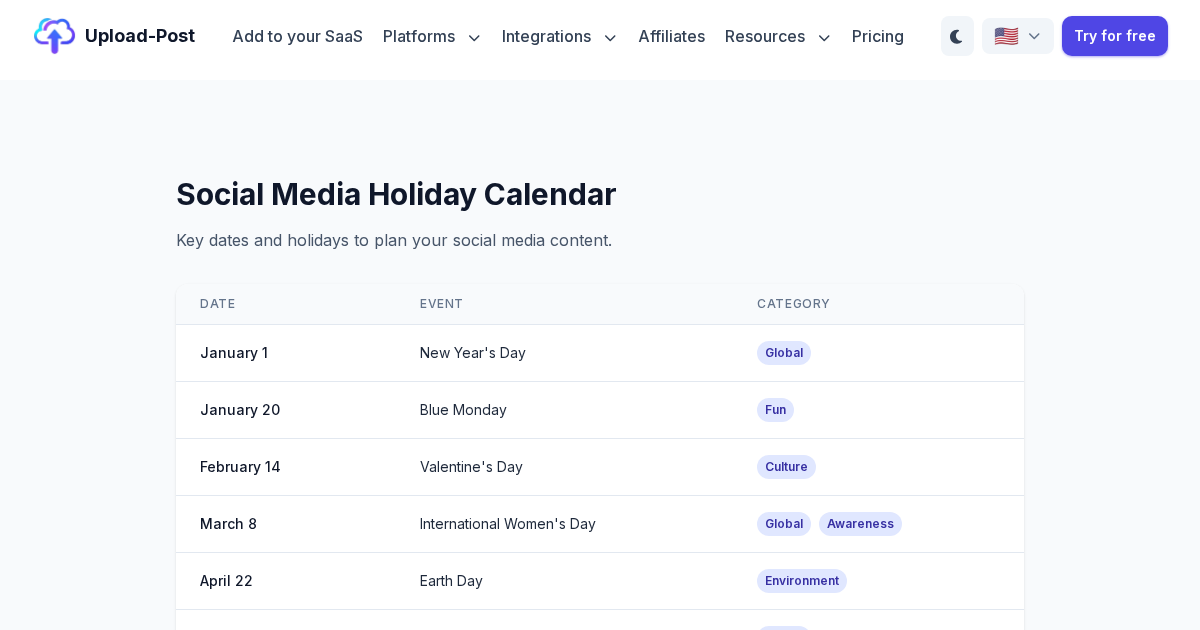1200x630 pixels.
Task: Click the Upload-Post cloud logo icon
Action: 54,36
